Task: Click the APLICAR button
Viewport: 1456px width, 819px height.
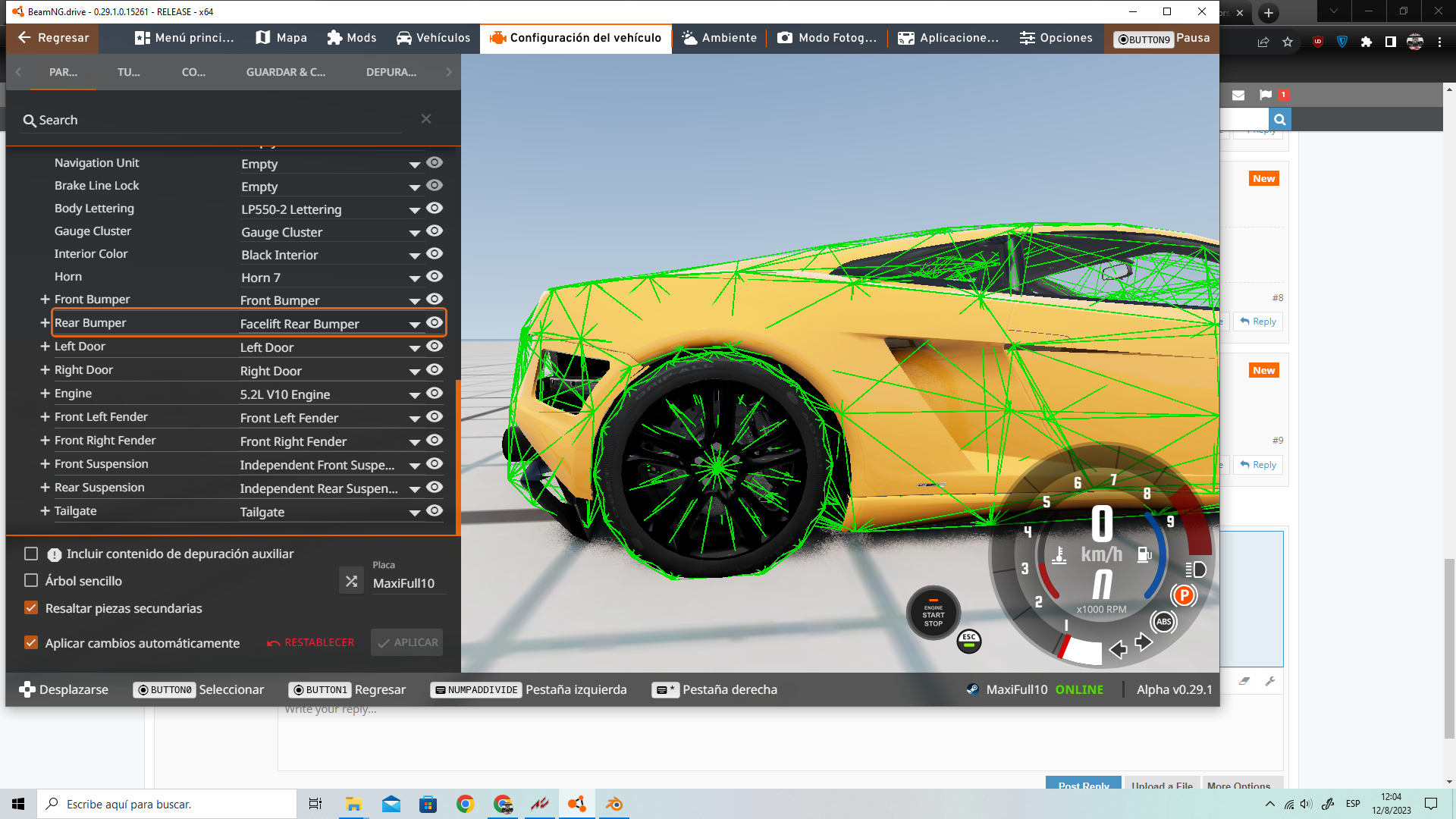Action: [407, 642]
